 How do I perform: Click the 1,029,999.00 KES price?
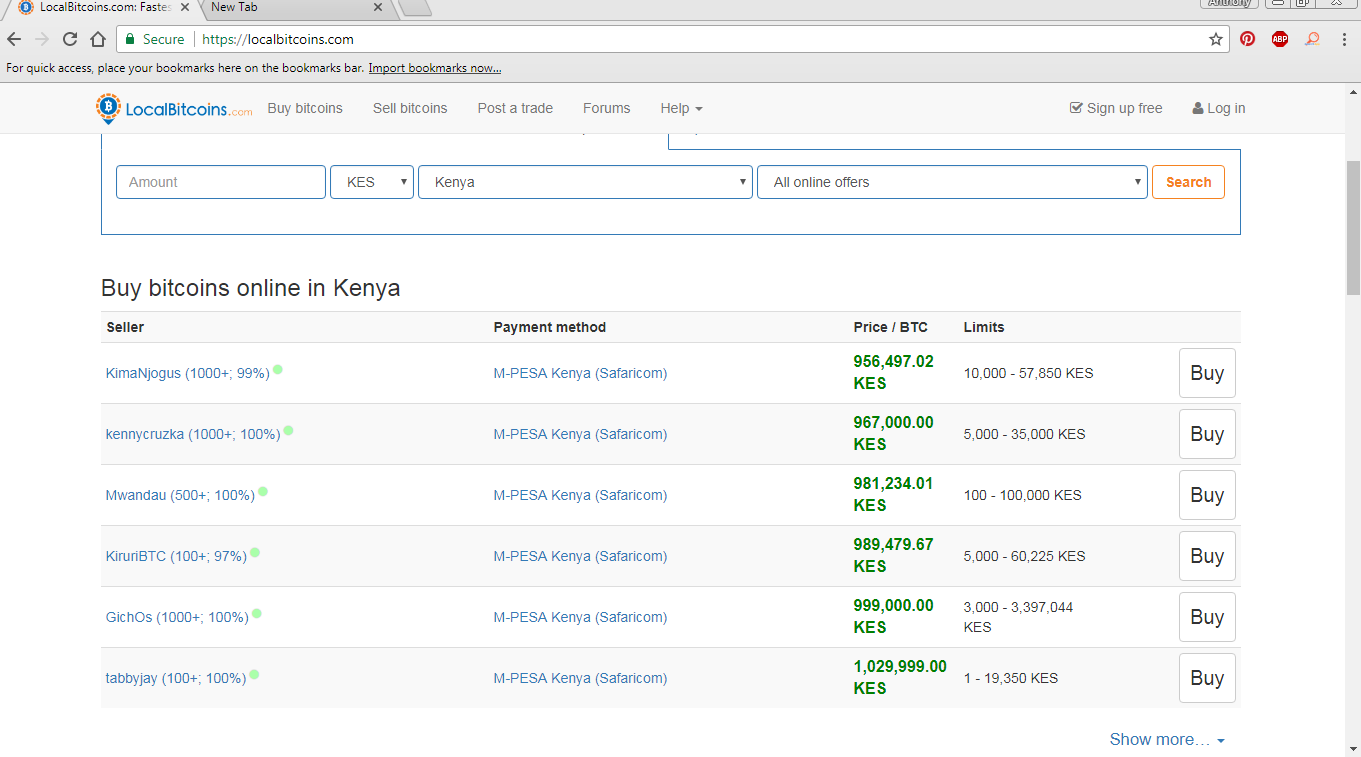[x=900, y=677]
